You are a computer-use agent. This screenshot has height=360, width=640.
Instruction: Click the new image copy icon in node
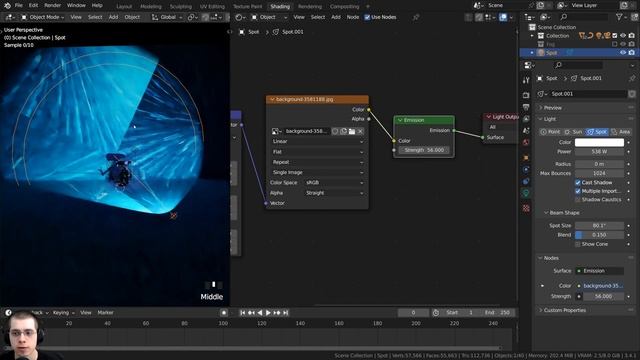click(344, 131)
